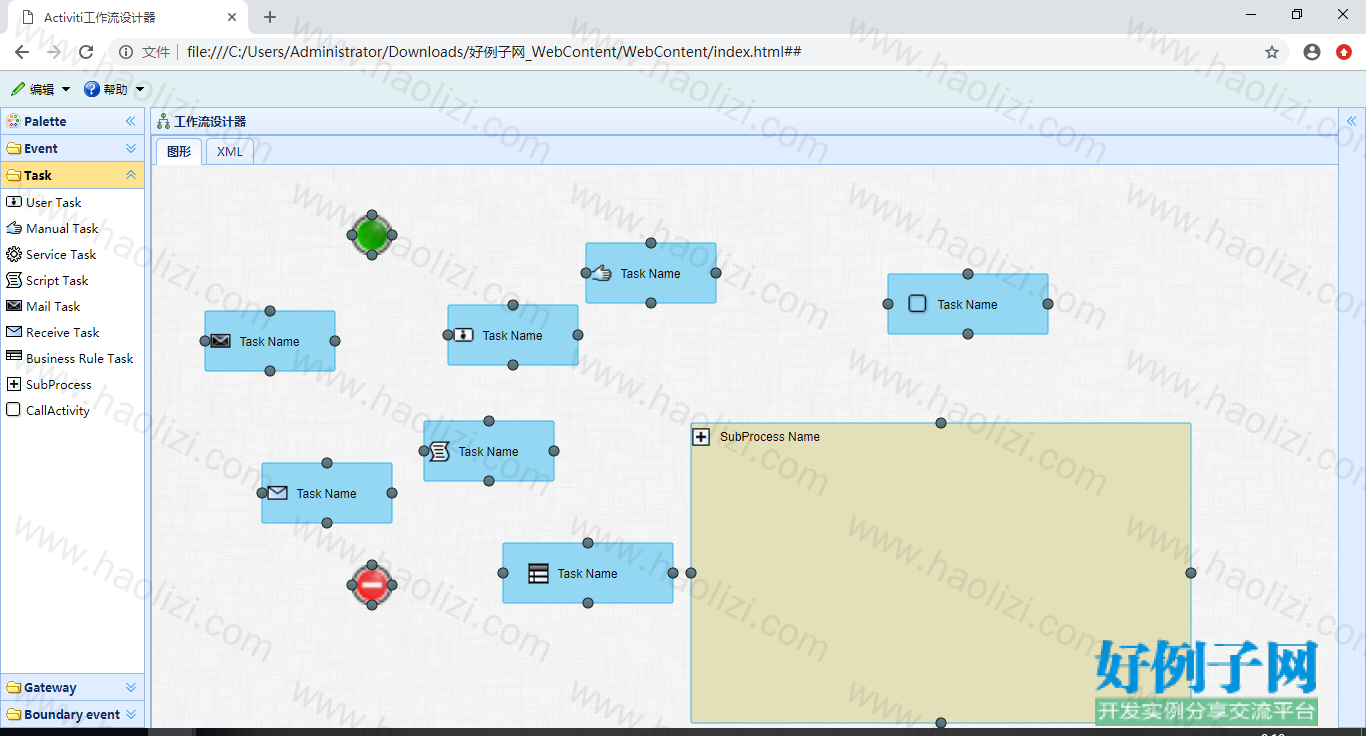Expand the right side panel

tap(1352, 121)
